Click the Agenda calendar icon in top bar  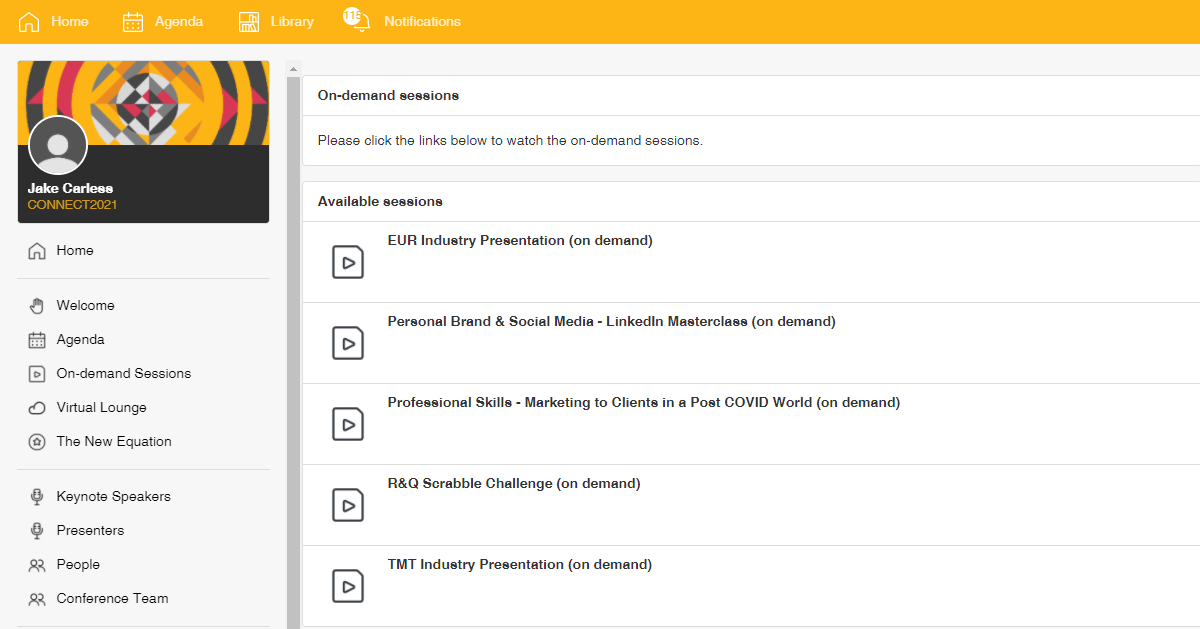tap(133, 21)
